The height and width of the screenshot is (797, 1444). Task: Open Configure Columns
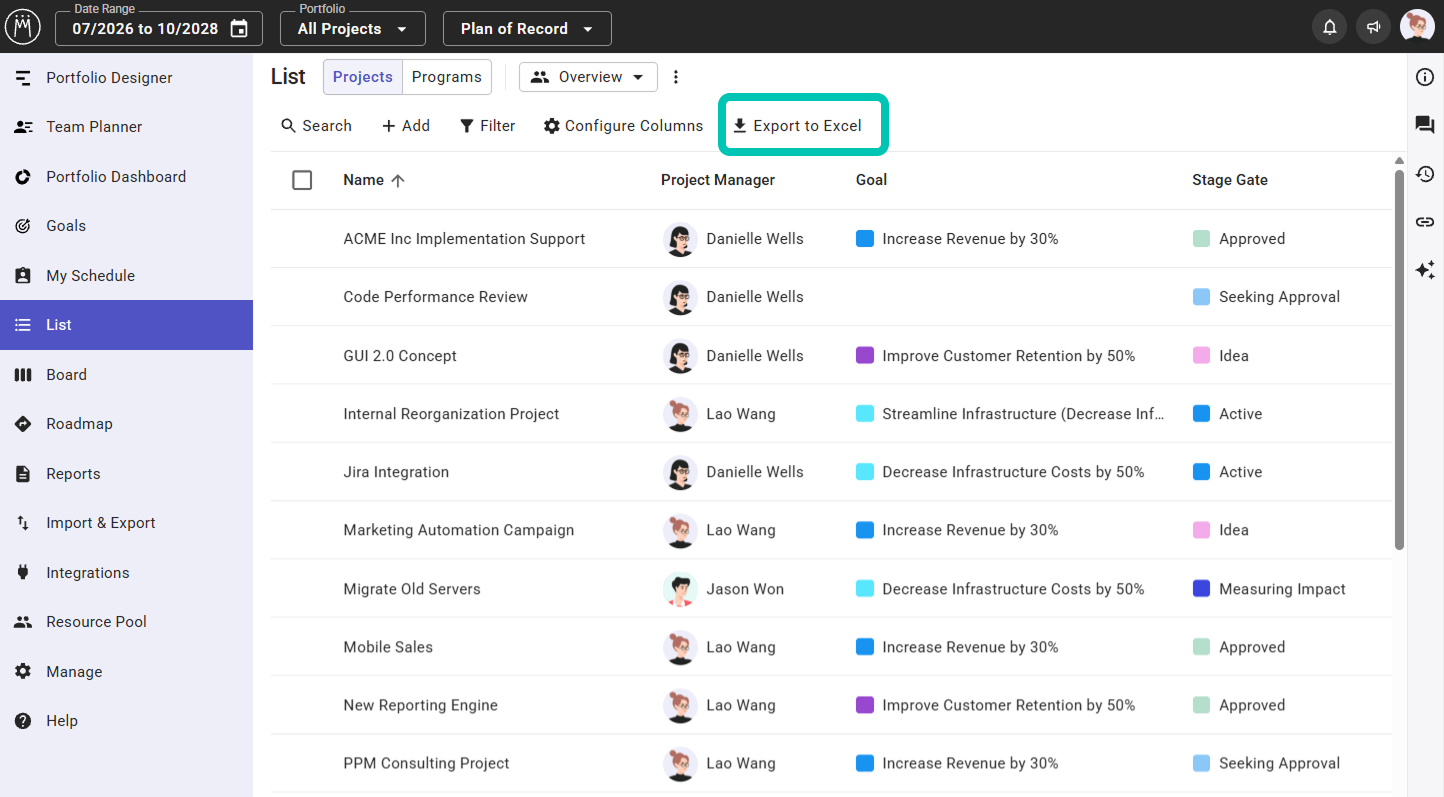click(623, 126)
